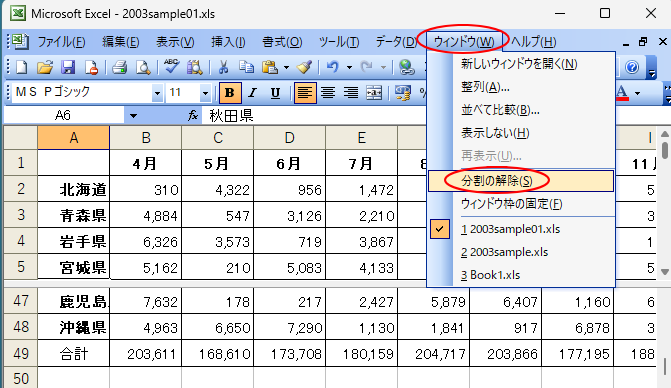Print with the printer icon
This screenshot has width=671, height=388.
click(119, 67)
